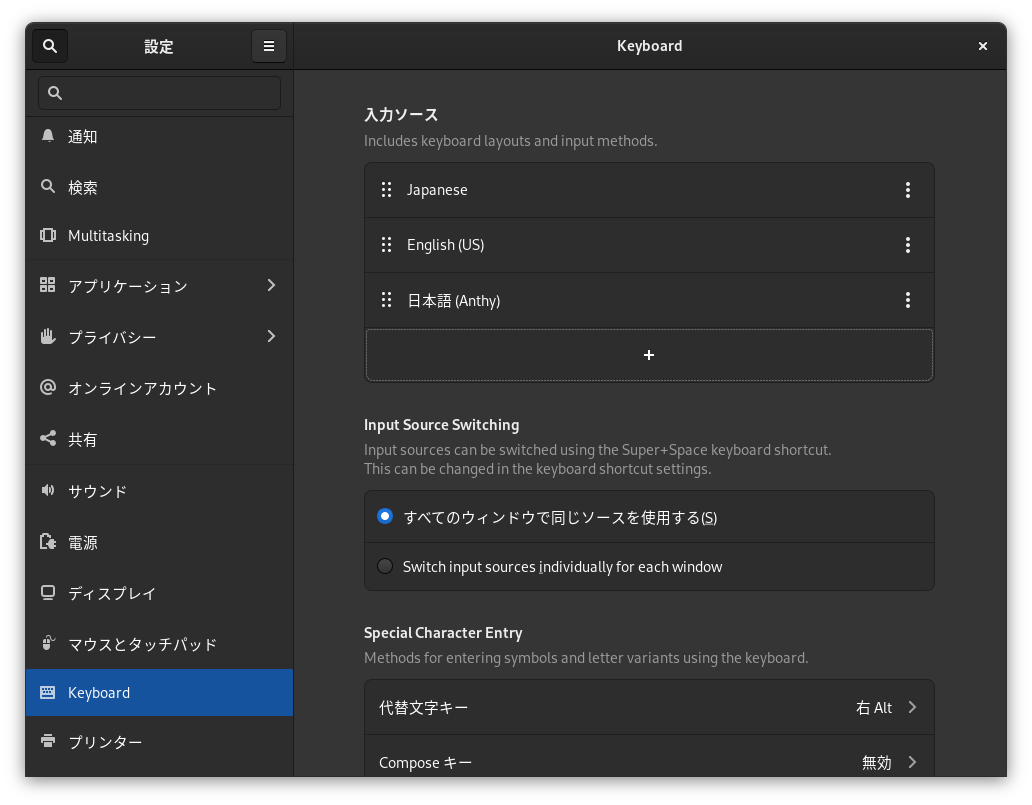Click the printer icon beside プリンター
The width and height of the screenshot is (1032, 805).
pyautogui.click(x=47, y=740)
